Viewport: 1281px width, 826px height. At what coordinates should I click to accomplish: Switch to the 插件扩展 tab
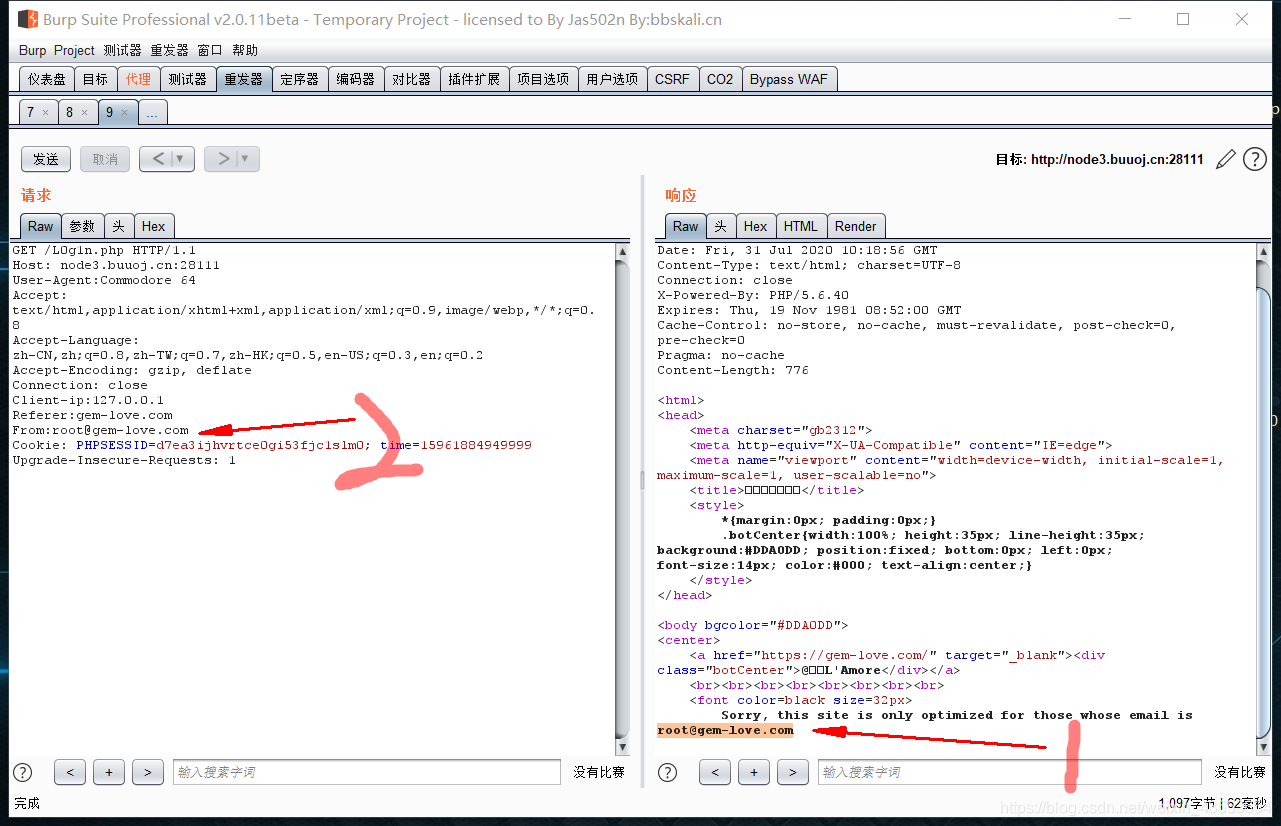[x=474, y=79]
